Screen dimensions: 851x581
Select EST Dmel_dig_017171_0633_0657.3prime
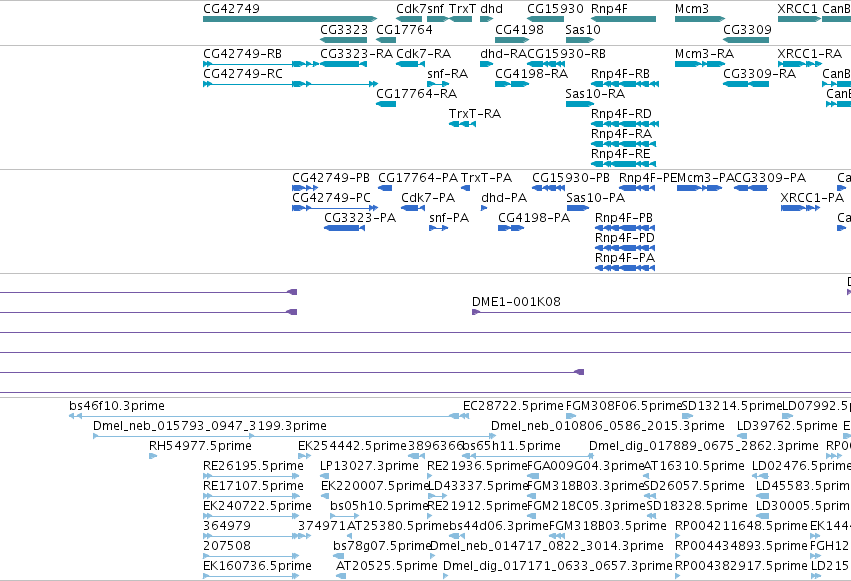557,567
